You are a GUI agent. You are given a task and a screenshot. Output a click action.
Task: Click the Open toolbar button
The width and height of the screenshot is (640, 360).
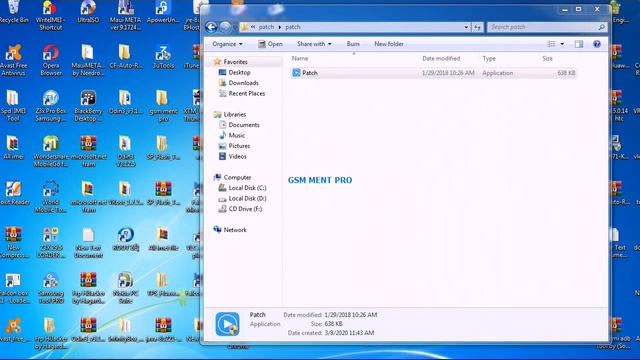[271, 44]
